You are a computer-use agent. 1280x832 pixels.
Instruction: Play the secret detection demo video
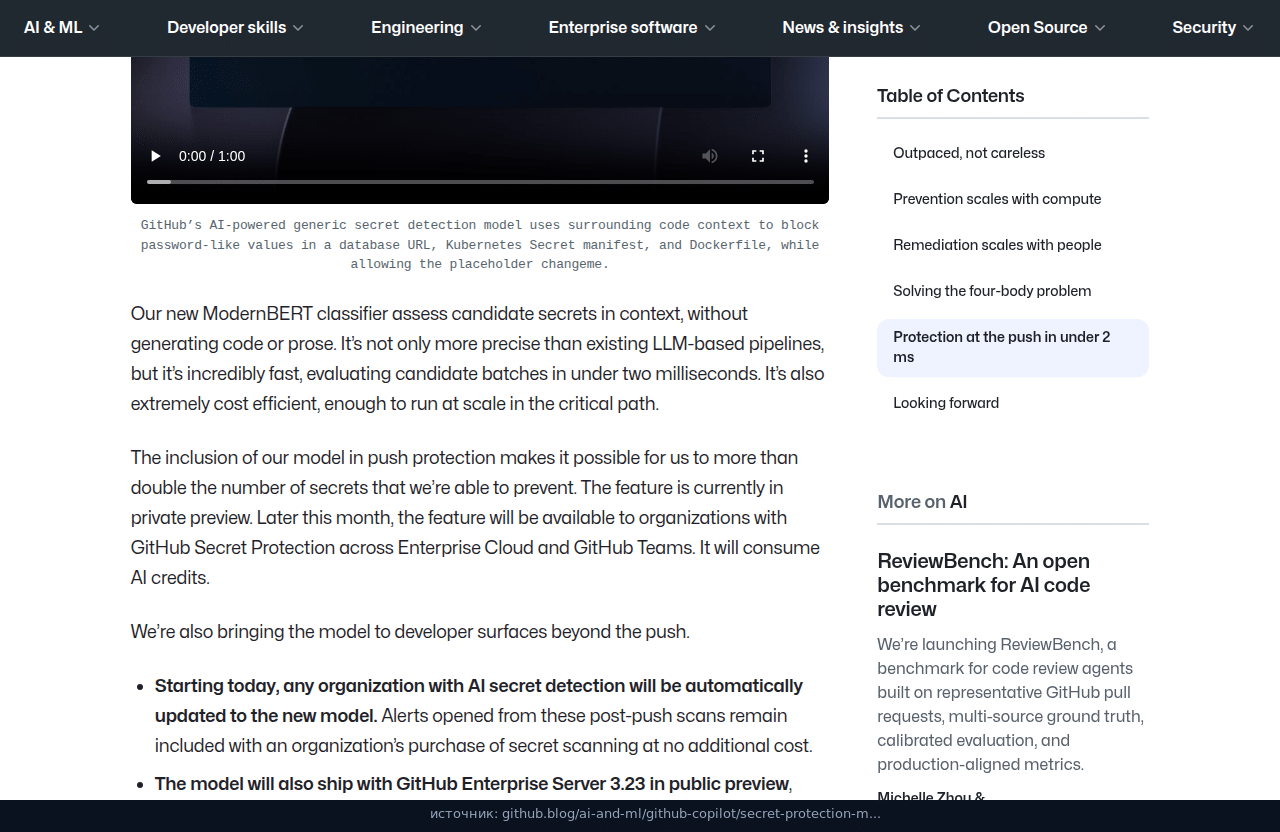point(155,156)
